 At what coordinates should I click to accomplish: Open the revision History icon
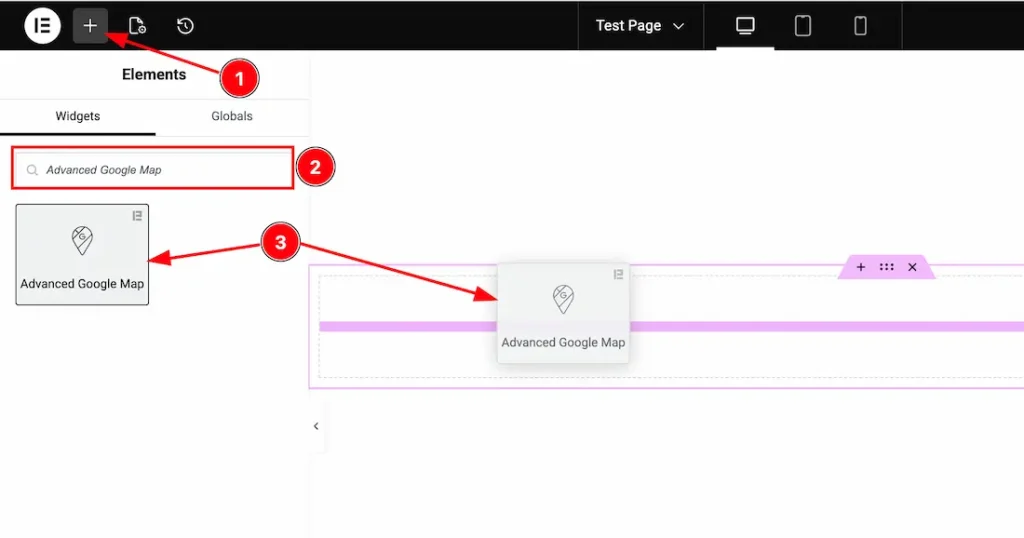click(185, 26)
